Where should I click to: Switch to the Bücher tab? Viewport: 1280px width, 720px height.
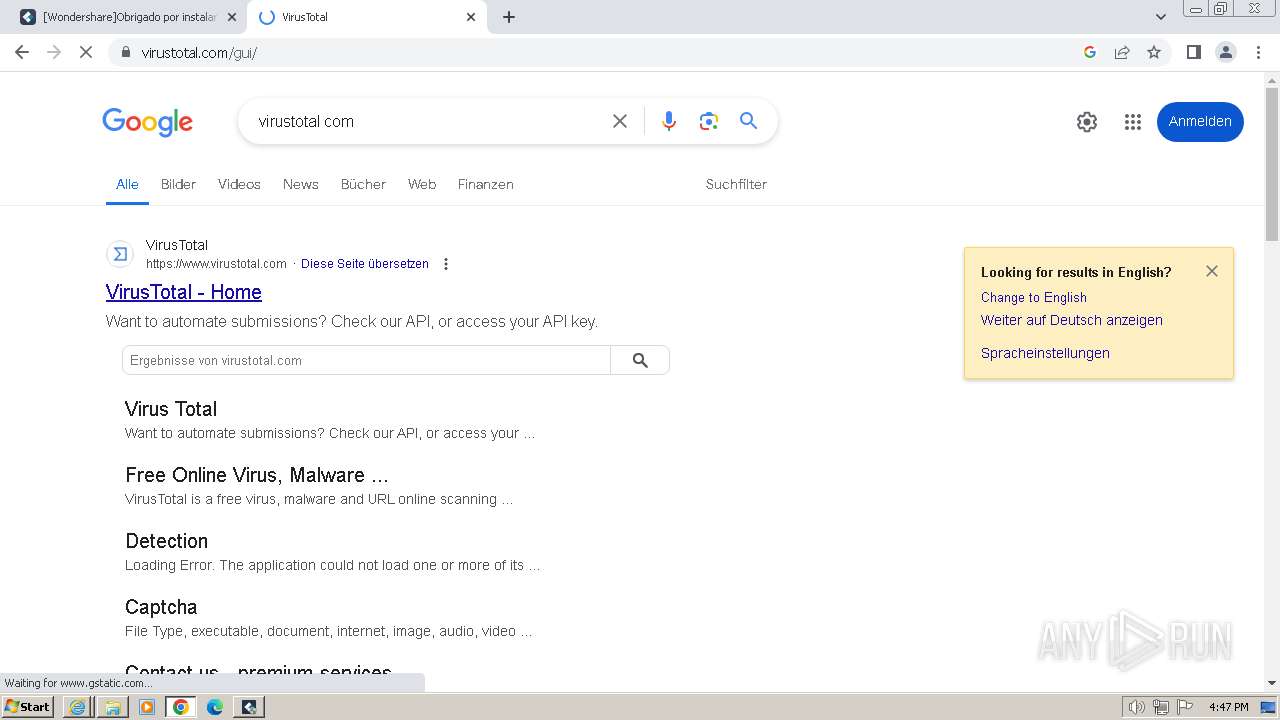coord(363,184)
